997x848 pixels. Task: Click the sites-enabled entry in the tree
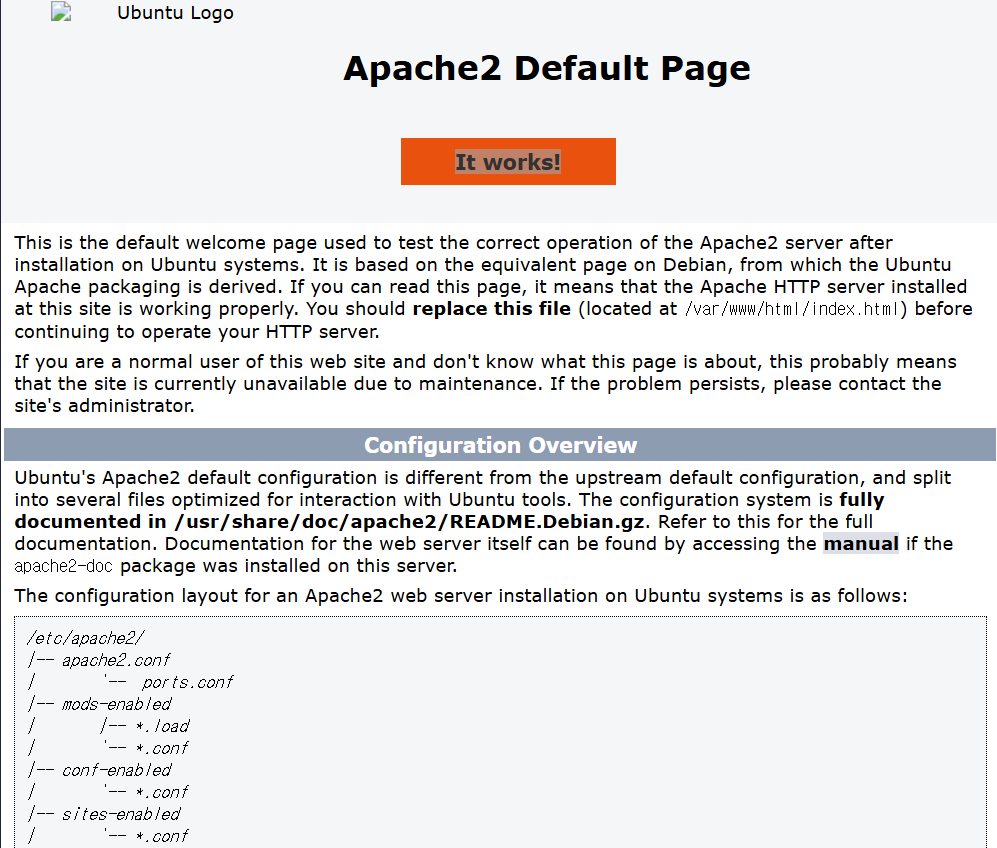tap(121, 814)
